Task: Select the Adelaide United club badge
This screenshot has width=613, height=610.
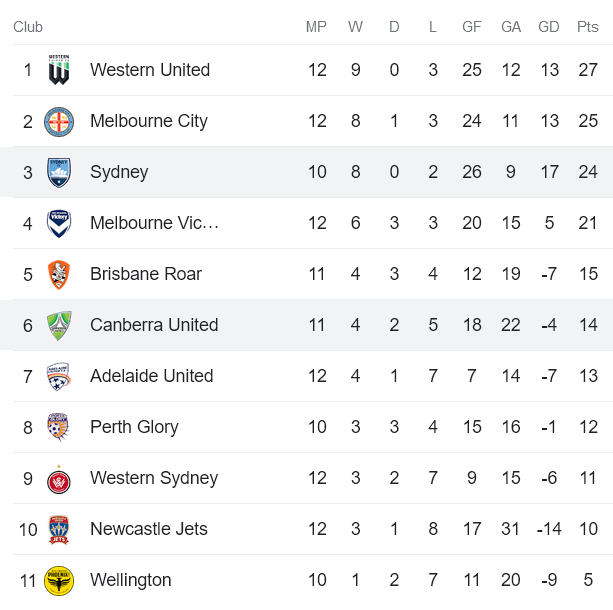Action: tap(59, 376)
